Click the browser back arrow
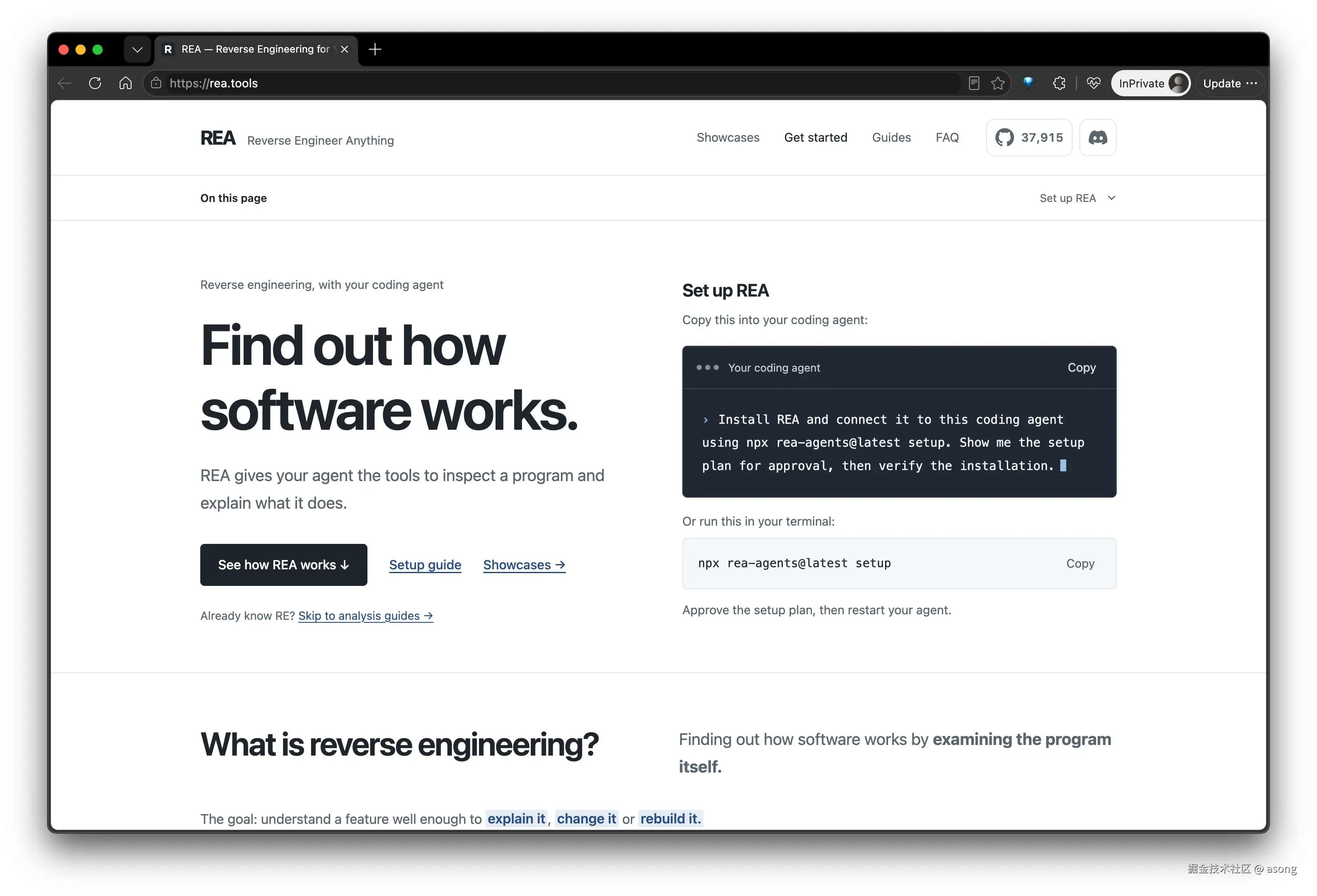This screenshot has width=1317, height=896. coord(64,83)
